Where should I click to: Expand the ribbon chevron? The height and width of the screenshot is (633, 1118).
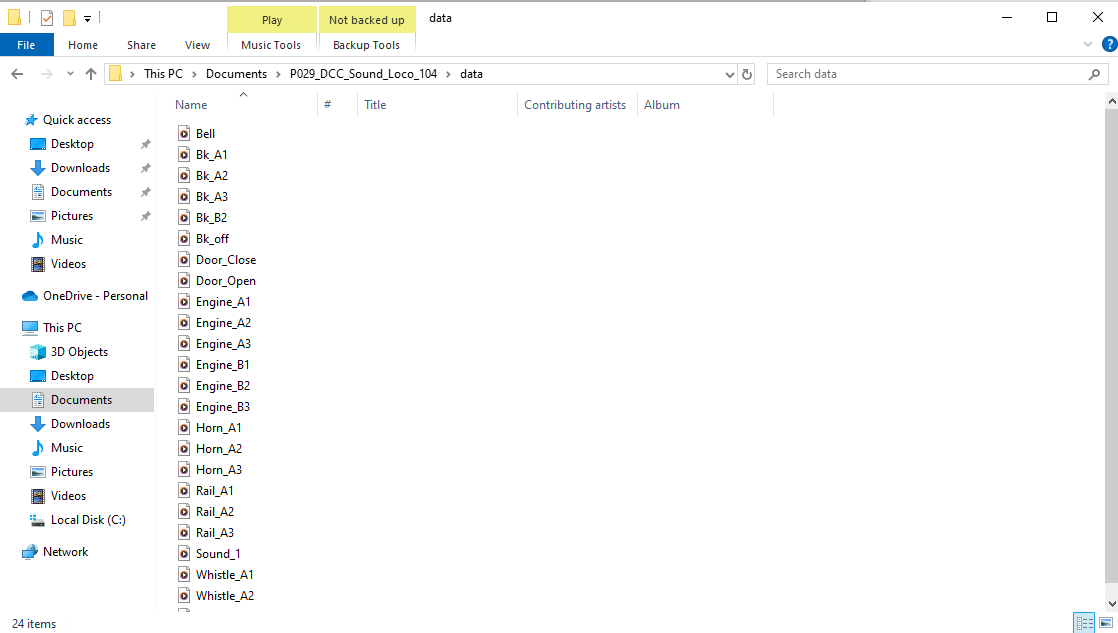point(1088,44)
